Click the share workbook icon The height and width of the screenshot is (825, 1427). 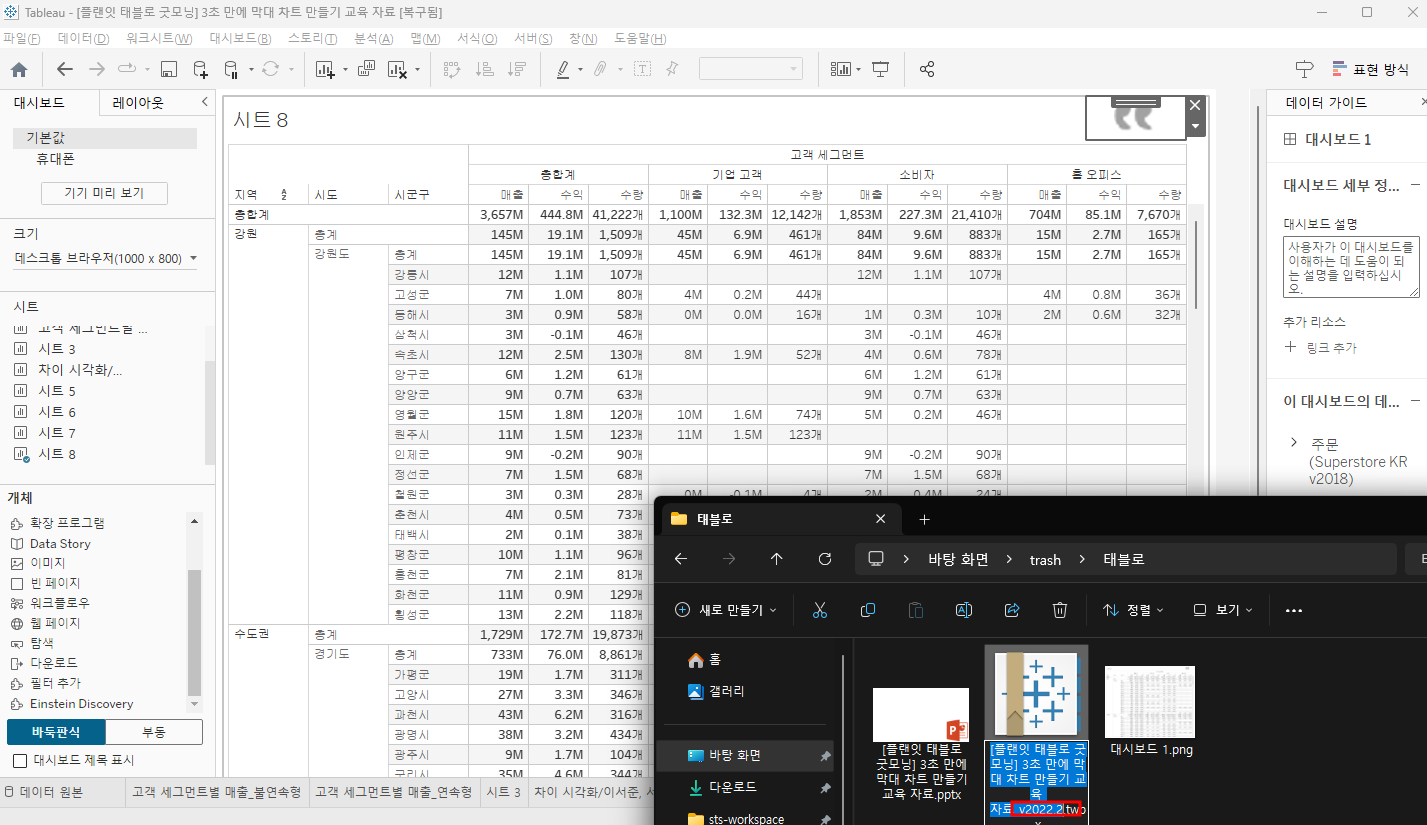[927, 69]
